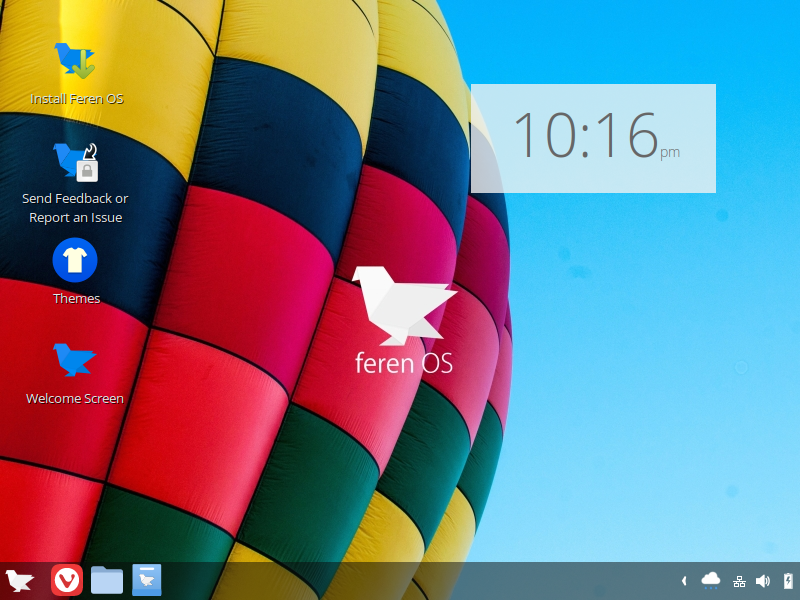The image size is (800, 600).
Task: Open the Install Feren OS desktop icon
Action: pyautogui.click(x=75, y=61)
